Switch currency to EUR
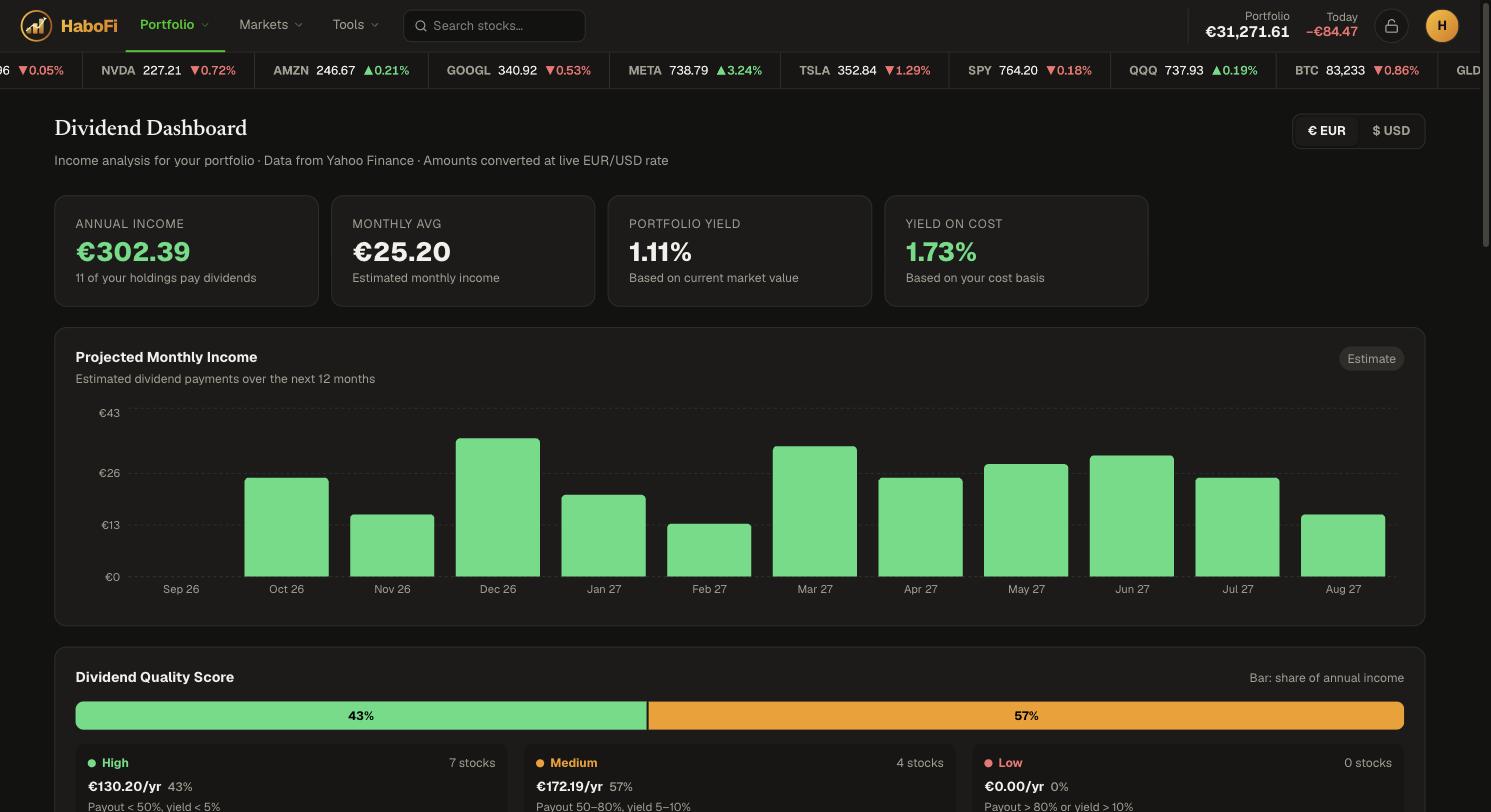Viewport: 1491px width, 812px height. 1326,131
